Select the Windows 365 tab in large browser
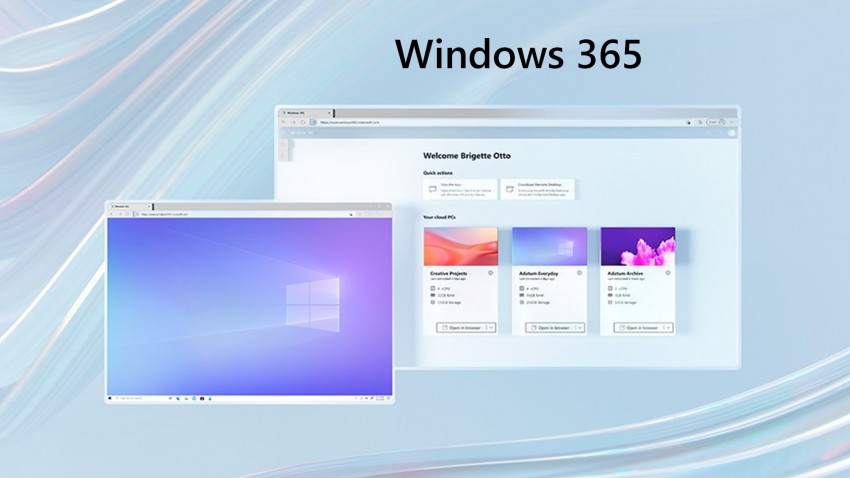Screen dimensions: 850x478 pyautogui.click(x=306, y=113)
